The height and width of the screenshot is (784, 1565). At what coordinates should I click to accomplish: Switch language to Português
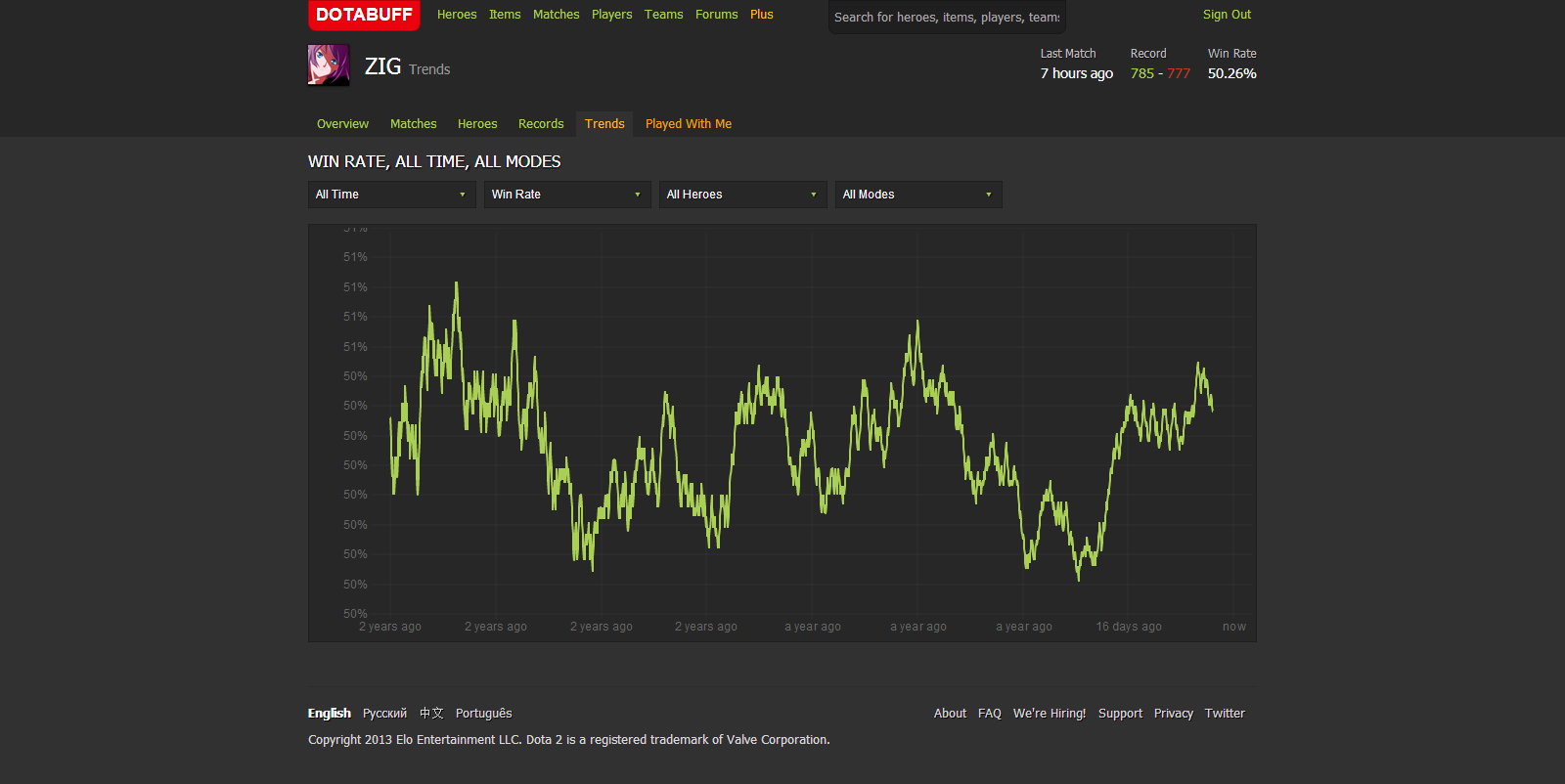(484, 714)
